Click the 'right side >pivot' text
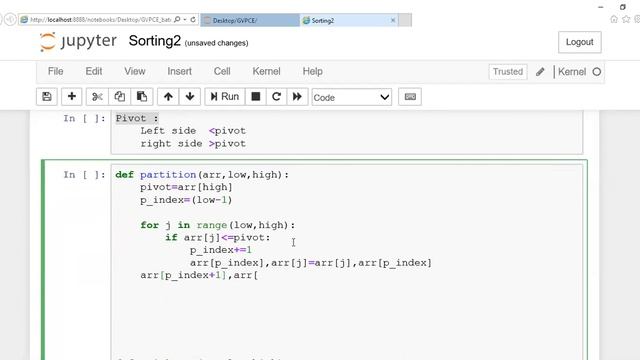 pos(193,144)
